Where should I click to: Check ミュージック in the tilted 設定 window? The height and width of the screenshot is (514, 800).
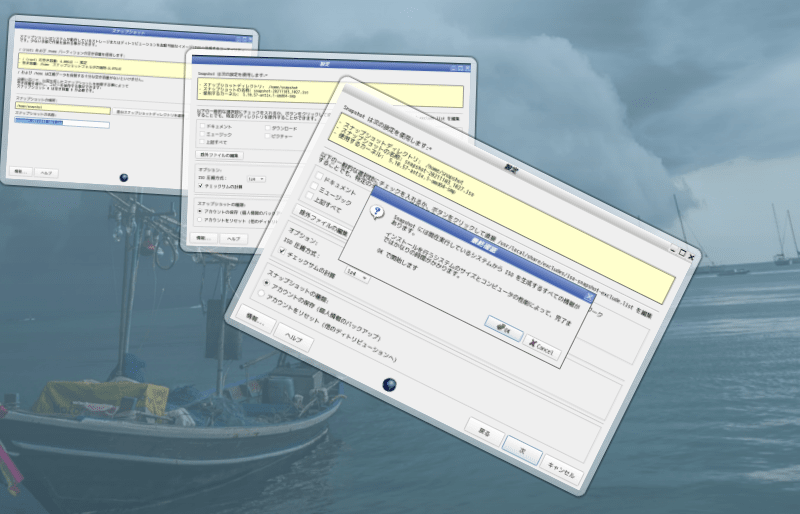(x=314, y=186)
